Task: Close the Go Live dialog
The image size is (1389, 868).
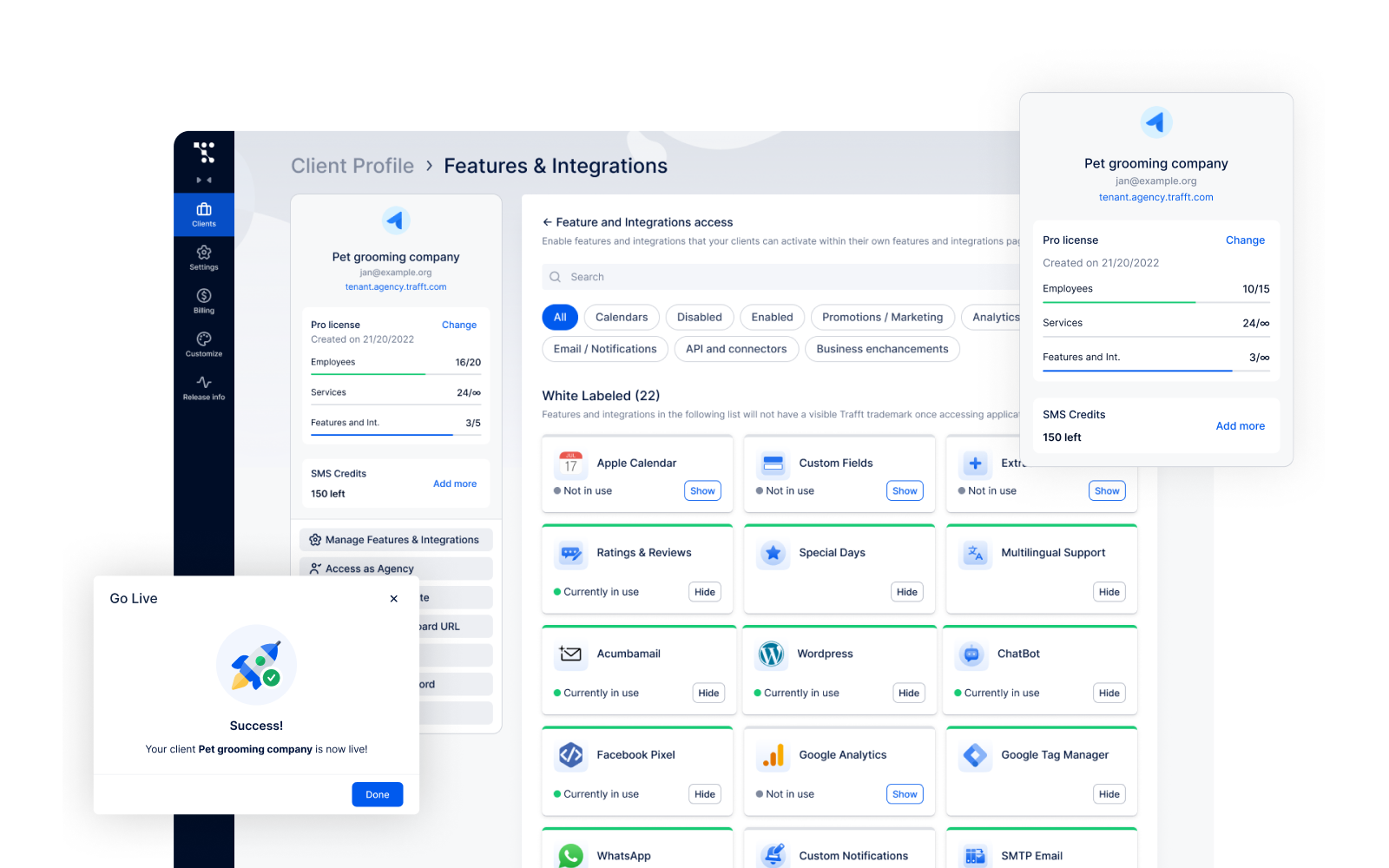Action: point(394,599)
